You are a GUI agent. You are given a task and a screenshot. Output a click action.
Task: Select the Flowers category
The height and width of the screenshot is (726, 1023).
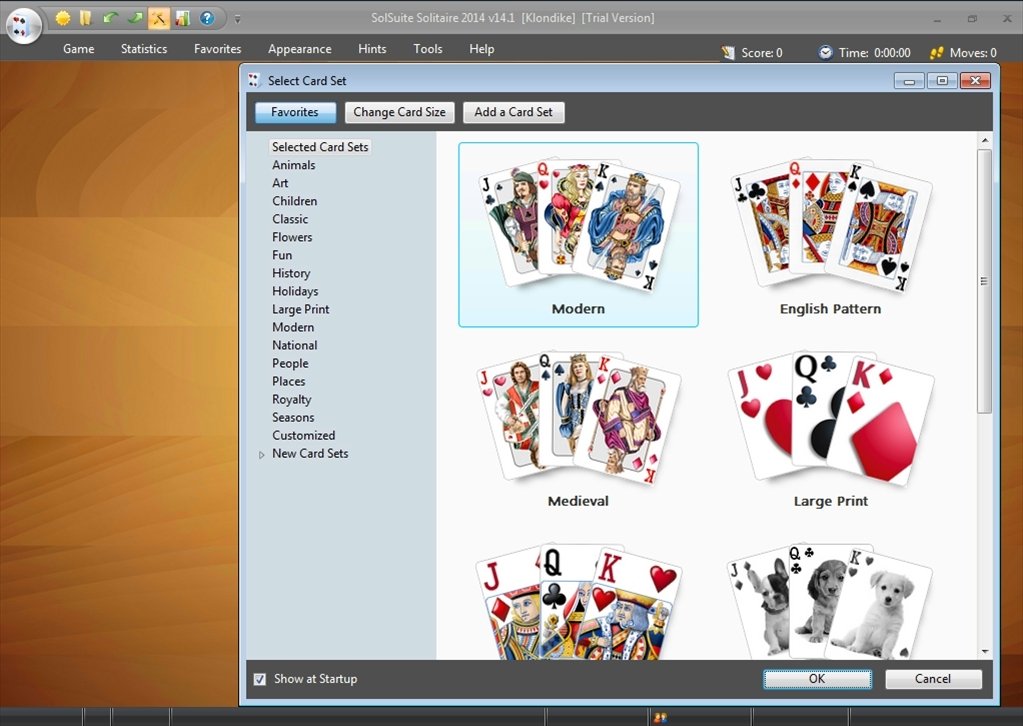pyautogui.click(x=292, y=237)
